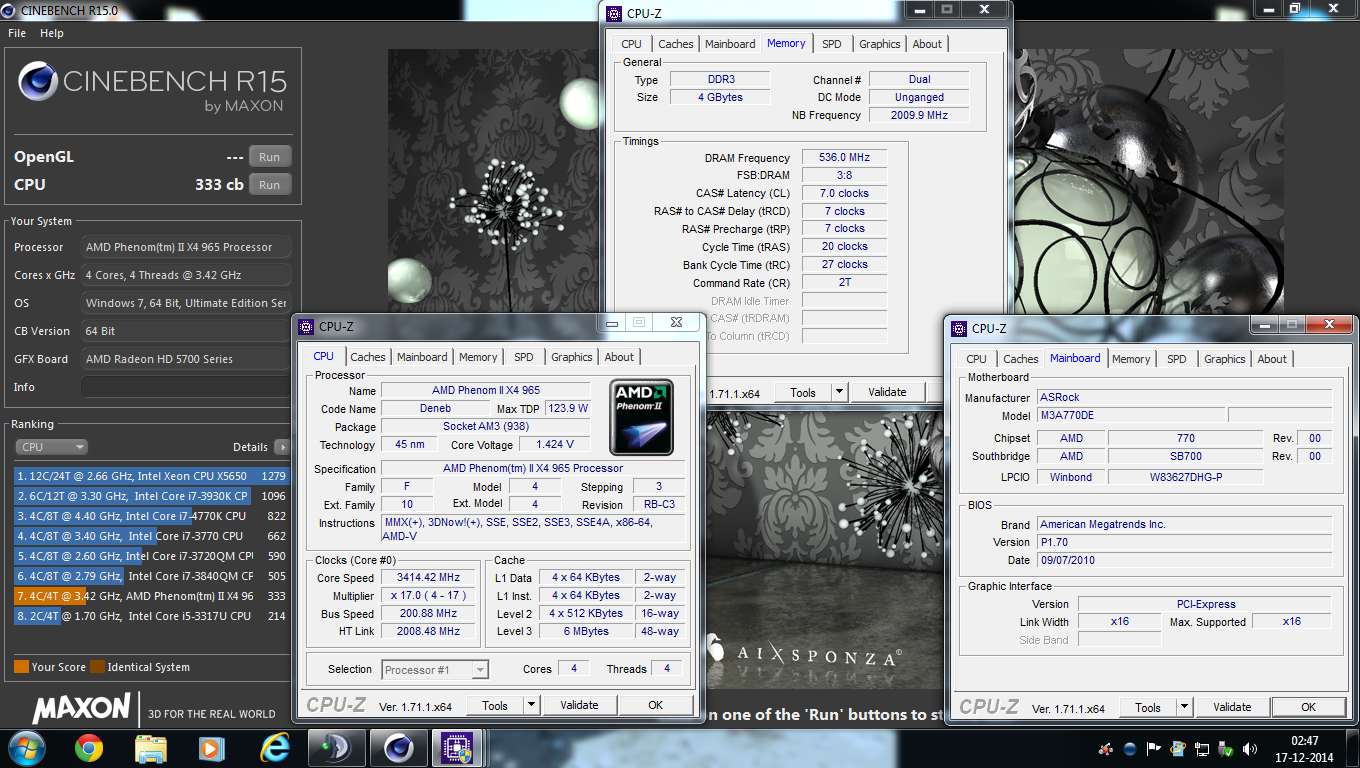The width and height of the screenshot is (1360, 768).
Task: Open Tools dropdown arrow in CPU-Z CPU window
Action: pyautogui.click(x=532, y=705)
